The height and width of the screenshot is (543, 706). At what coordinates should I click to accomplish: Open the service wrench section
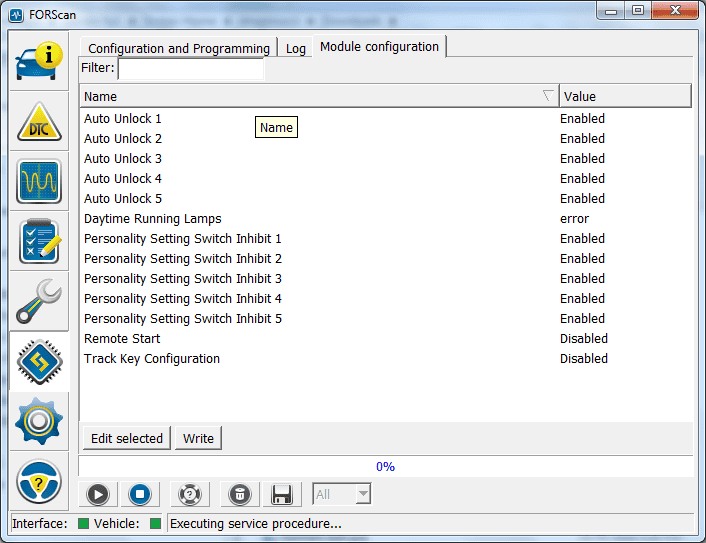point(39,301)
